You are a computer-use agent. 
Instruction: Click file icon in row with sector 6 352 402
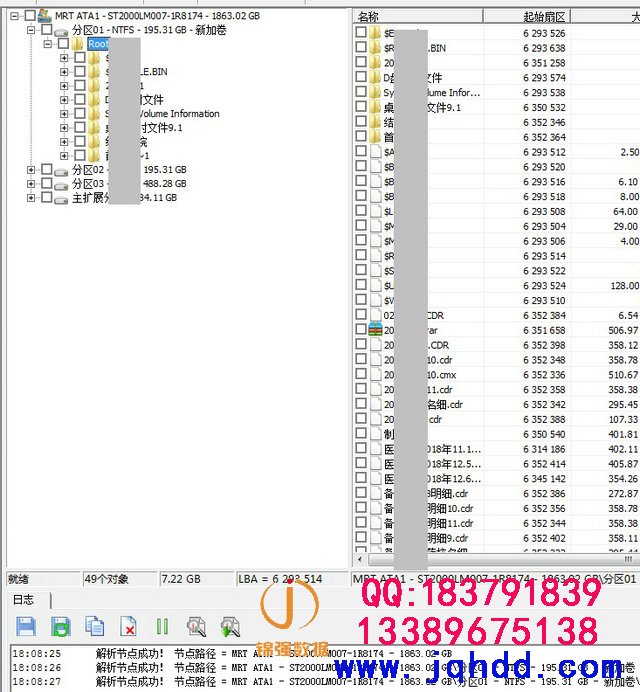pos(376,538)
